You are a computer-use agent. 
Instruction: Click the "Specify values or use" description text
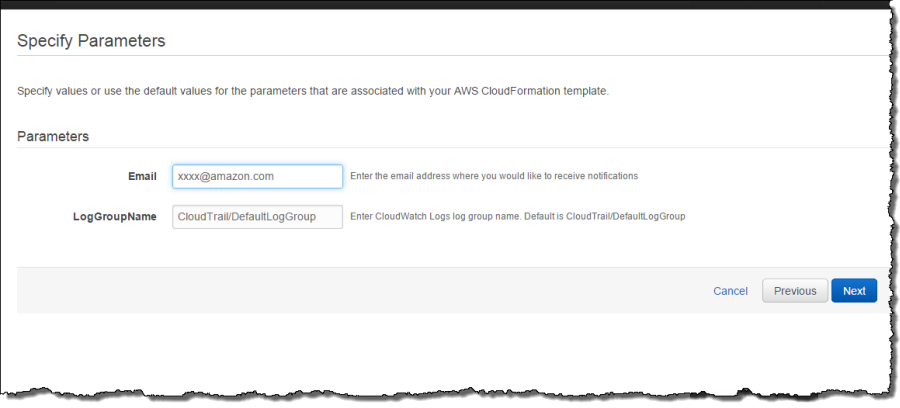[x=80, y=91]
